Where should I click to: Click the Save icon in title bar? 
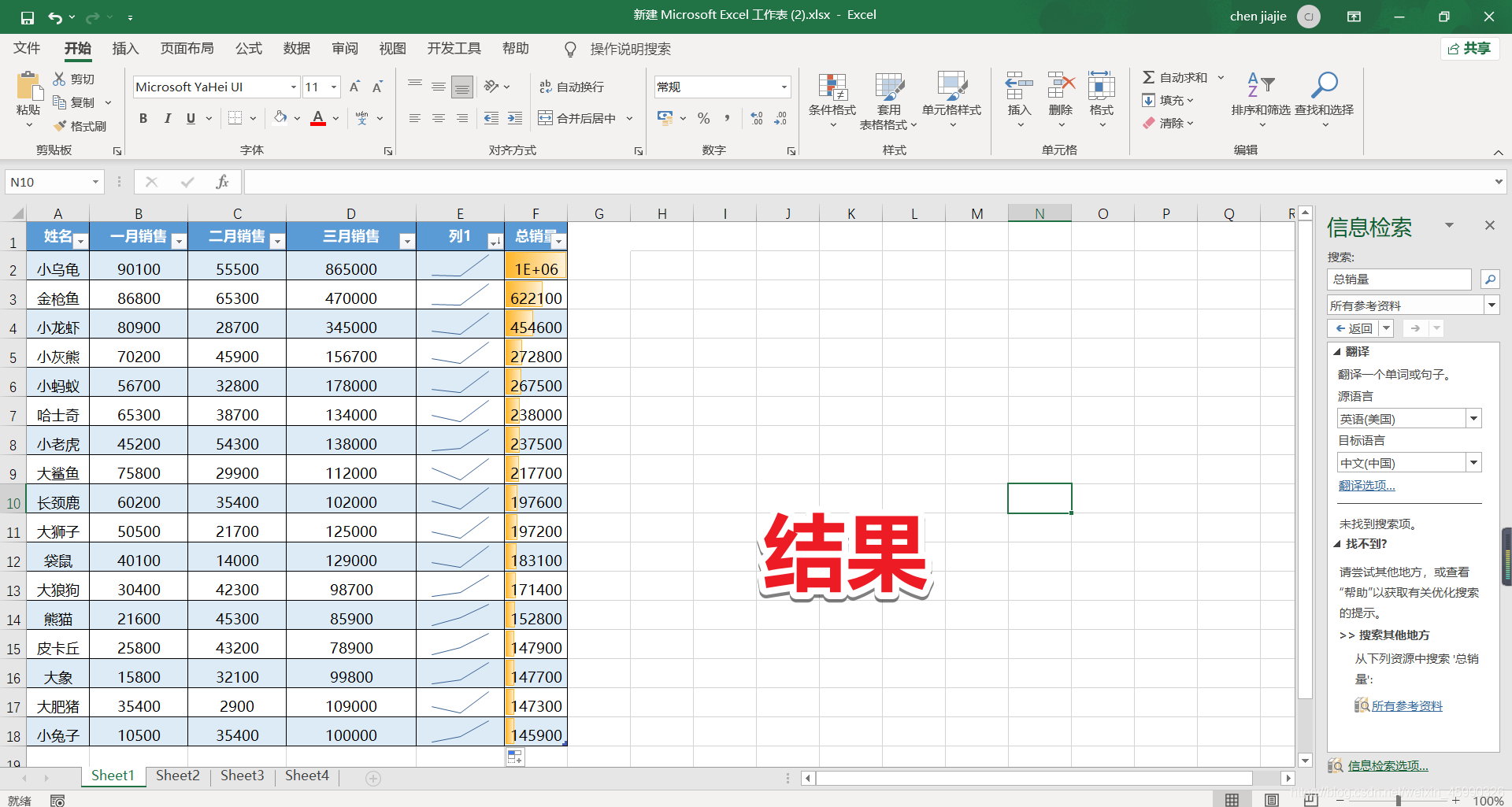(x=28, y=17)
